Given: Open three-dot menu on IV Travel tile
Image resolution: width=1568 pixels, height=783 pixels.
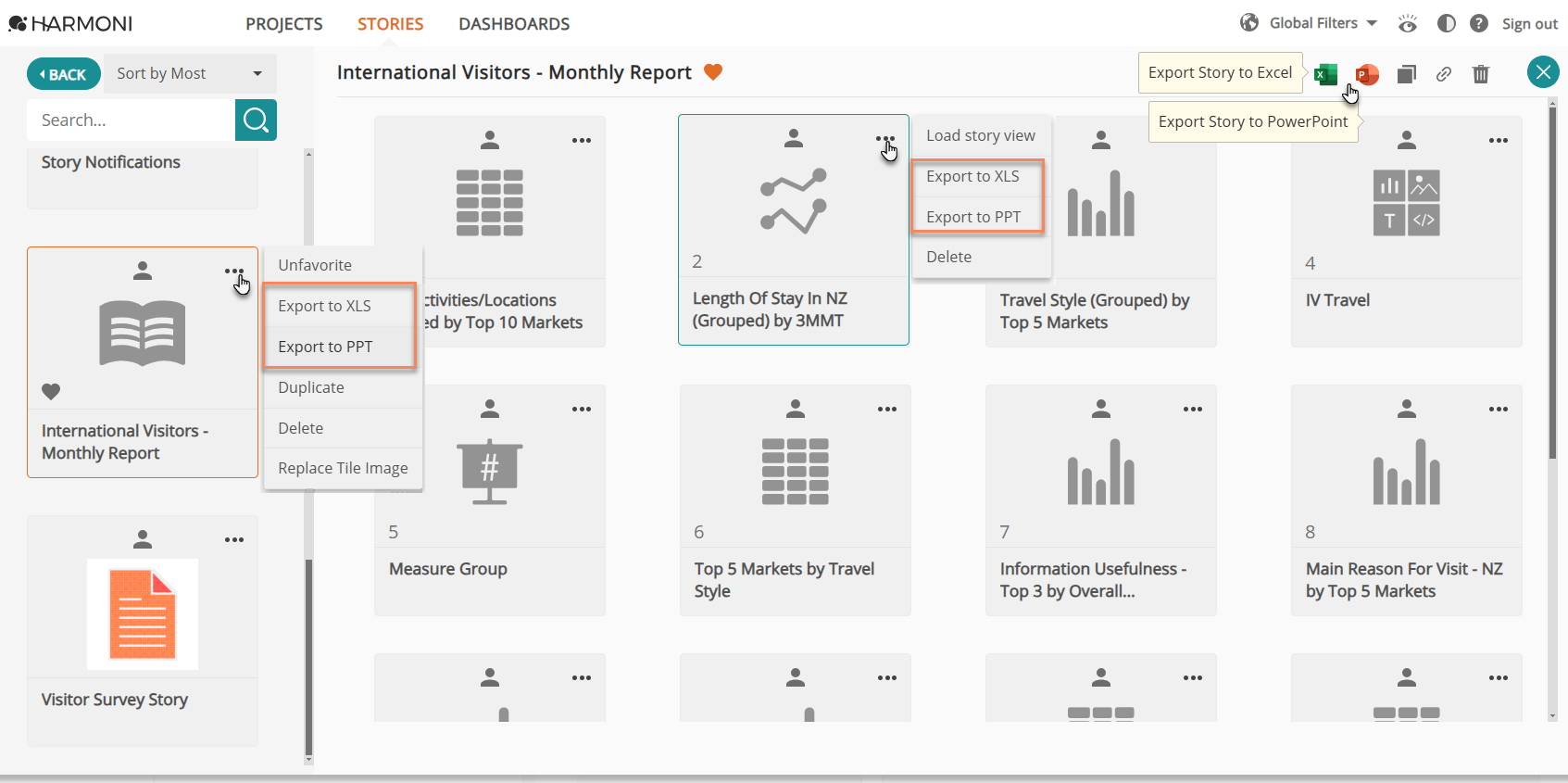Looking at the screenshot, I should click(1498, 141).
